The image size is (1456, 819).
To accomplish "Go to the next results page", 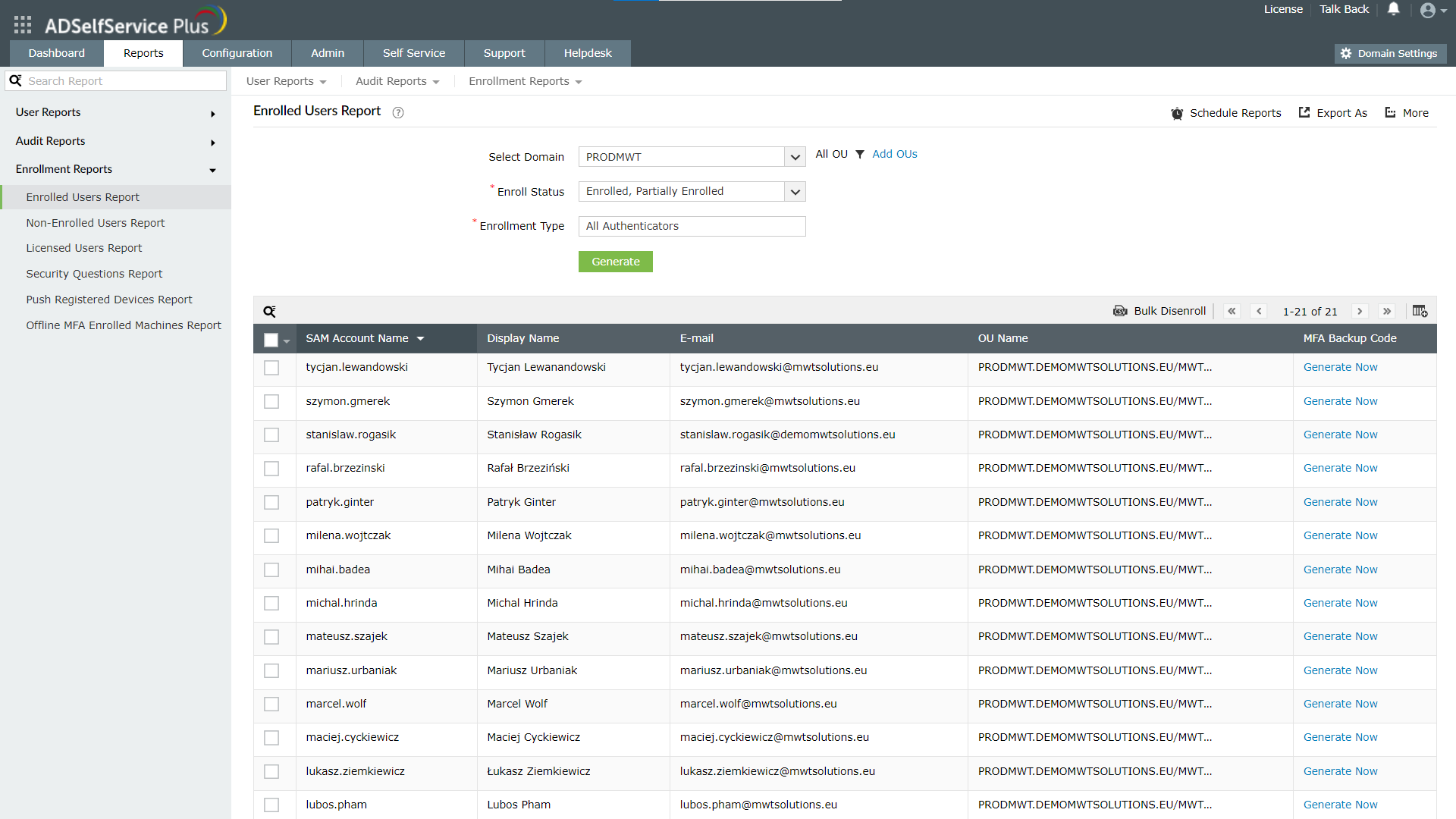I will pos(1360,311).
